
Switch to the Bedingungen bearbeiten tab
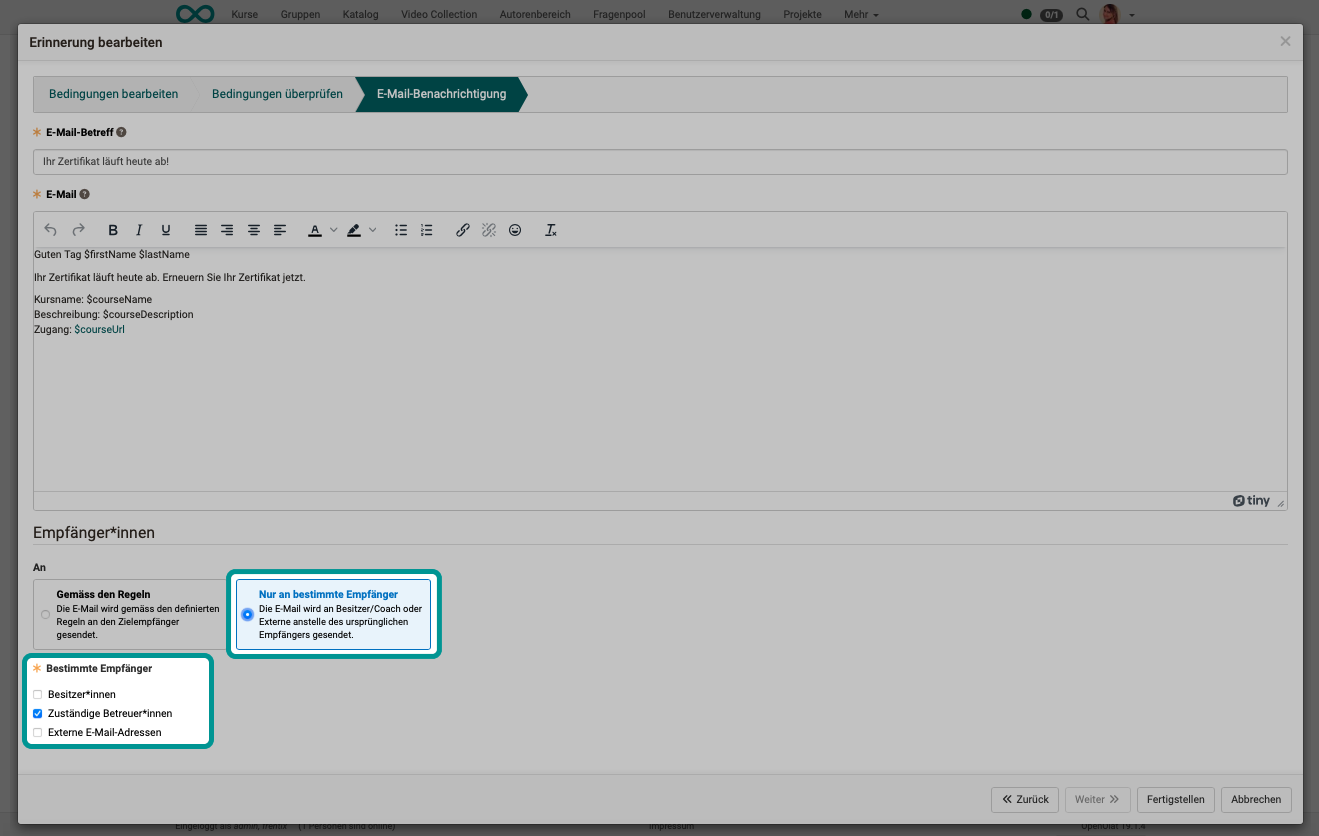point(113,93)
